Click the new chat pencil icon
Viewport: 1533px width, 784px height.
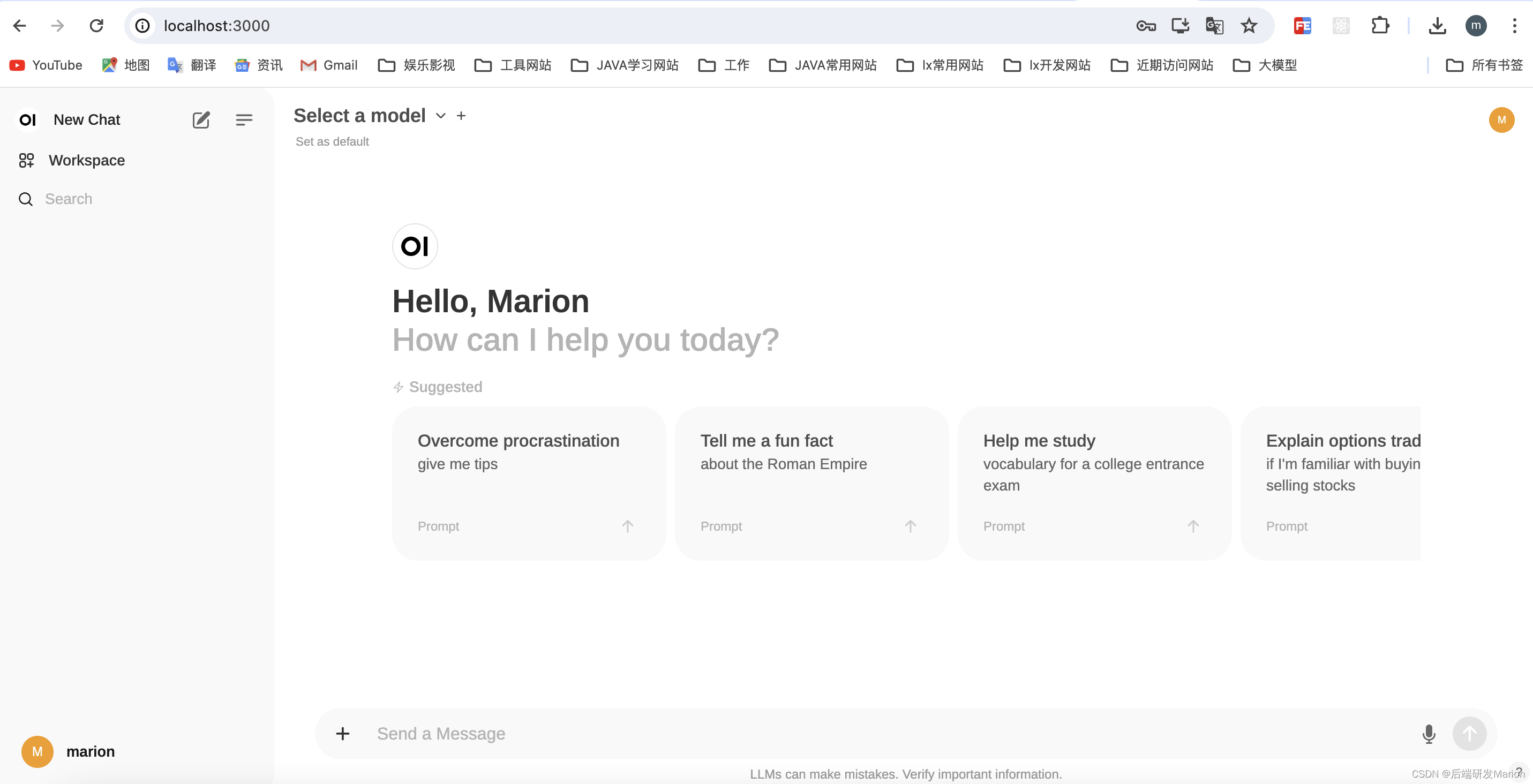(201, 119)
